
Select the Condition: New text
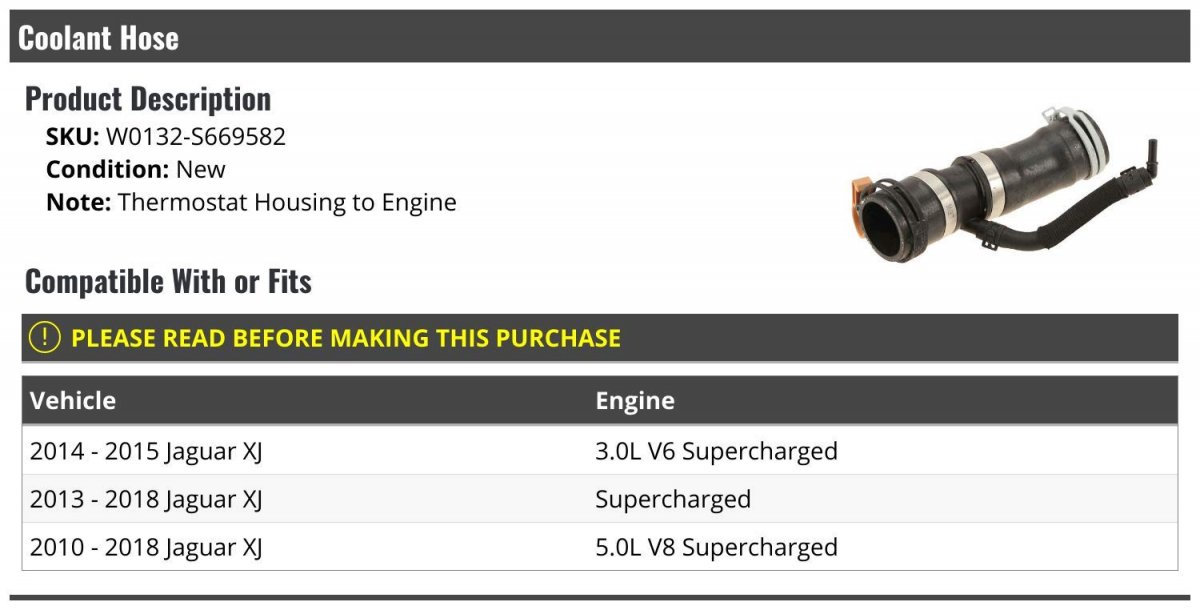[136, 169]
